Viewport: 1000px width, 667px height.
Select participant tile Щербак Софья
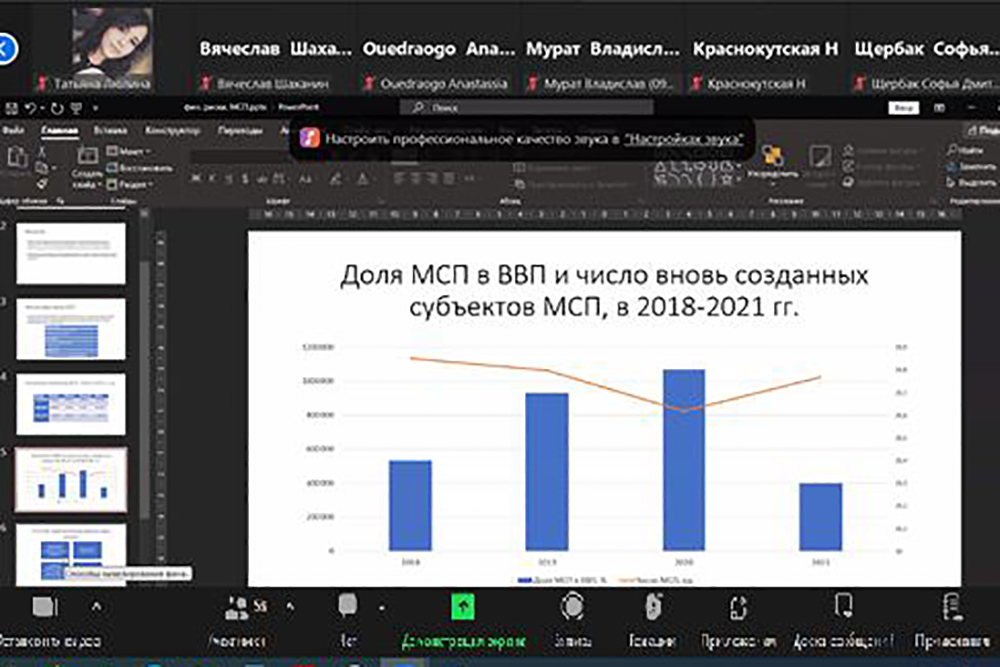pyautogui.click(x=927, y=49)
